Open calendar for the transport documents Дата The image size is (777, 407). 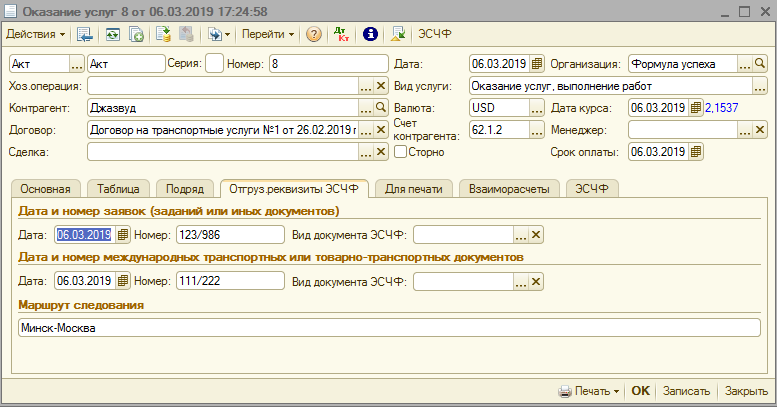pyautogui.click(x=123, y=281)
